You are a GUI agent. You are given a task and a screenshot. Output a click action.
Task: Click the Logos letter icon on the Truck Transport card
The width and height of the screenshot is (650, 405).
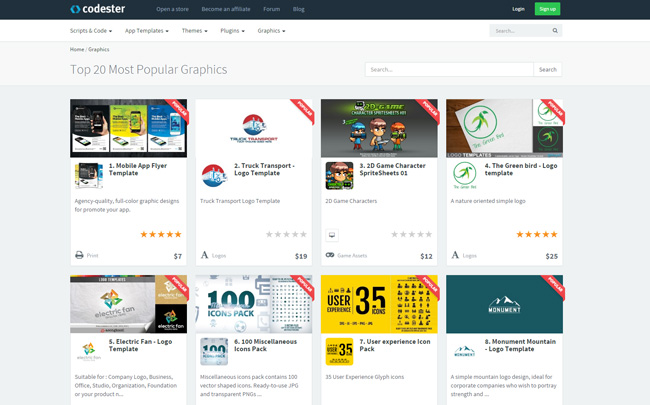pos(204,255)
